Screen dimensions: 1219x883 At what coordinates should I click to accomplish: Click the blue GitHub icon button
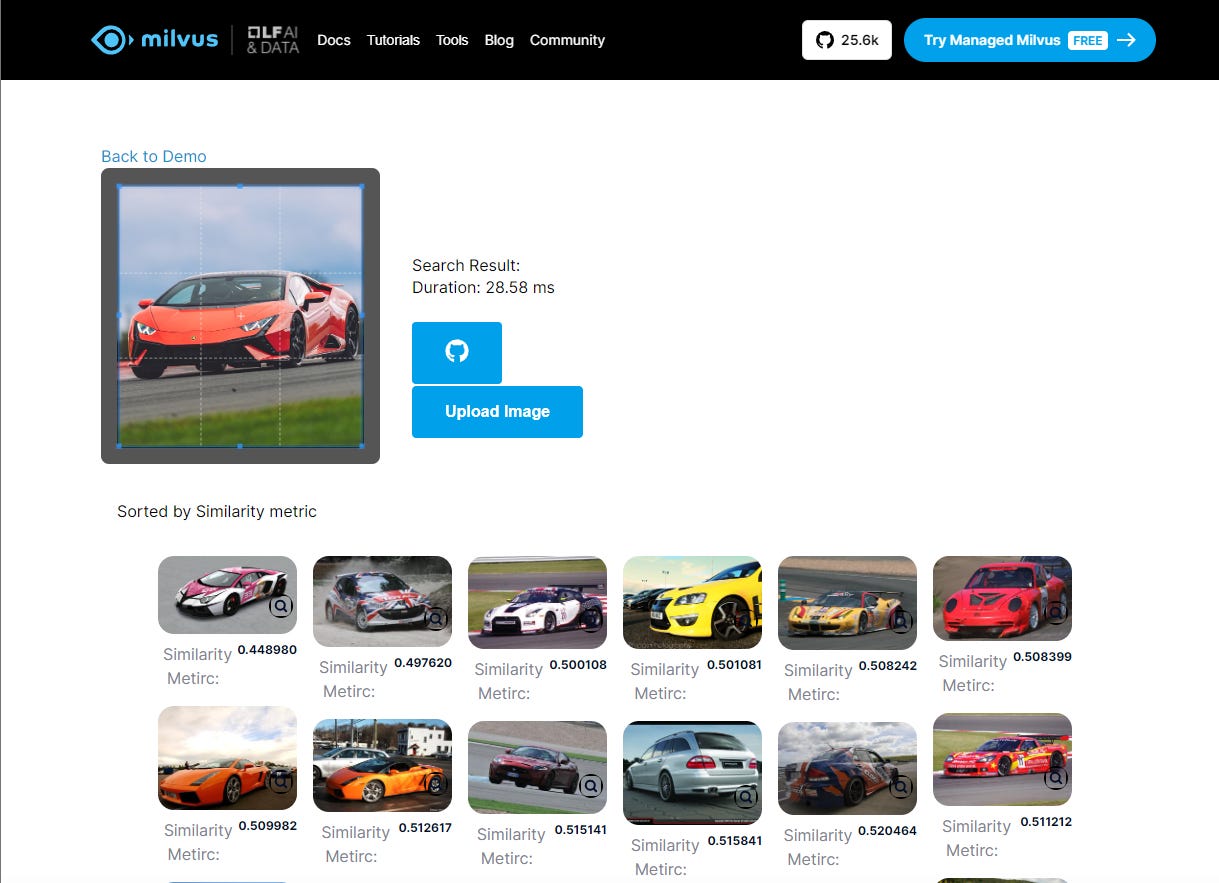pyautogui.click(x=457, y=352)
